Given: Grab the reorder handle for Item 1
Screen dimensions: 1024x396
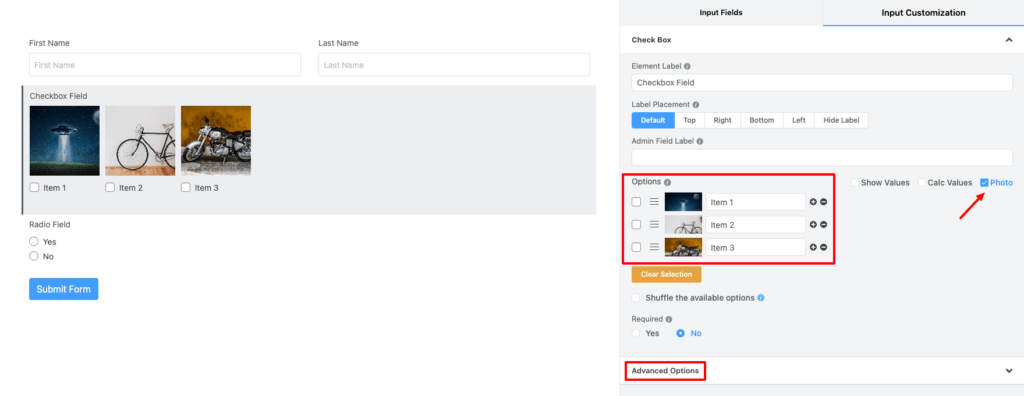Looking at the screenshot, I should click(x=654, y=202).
